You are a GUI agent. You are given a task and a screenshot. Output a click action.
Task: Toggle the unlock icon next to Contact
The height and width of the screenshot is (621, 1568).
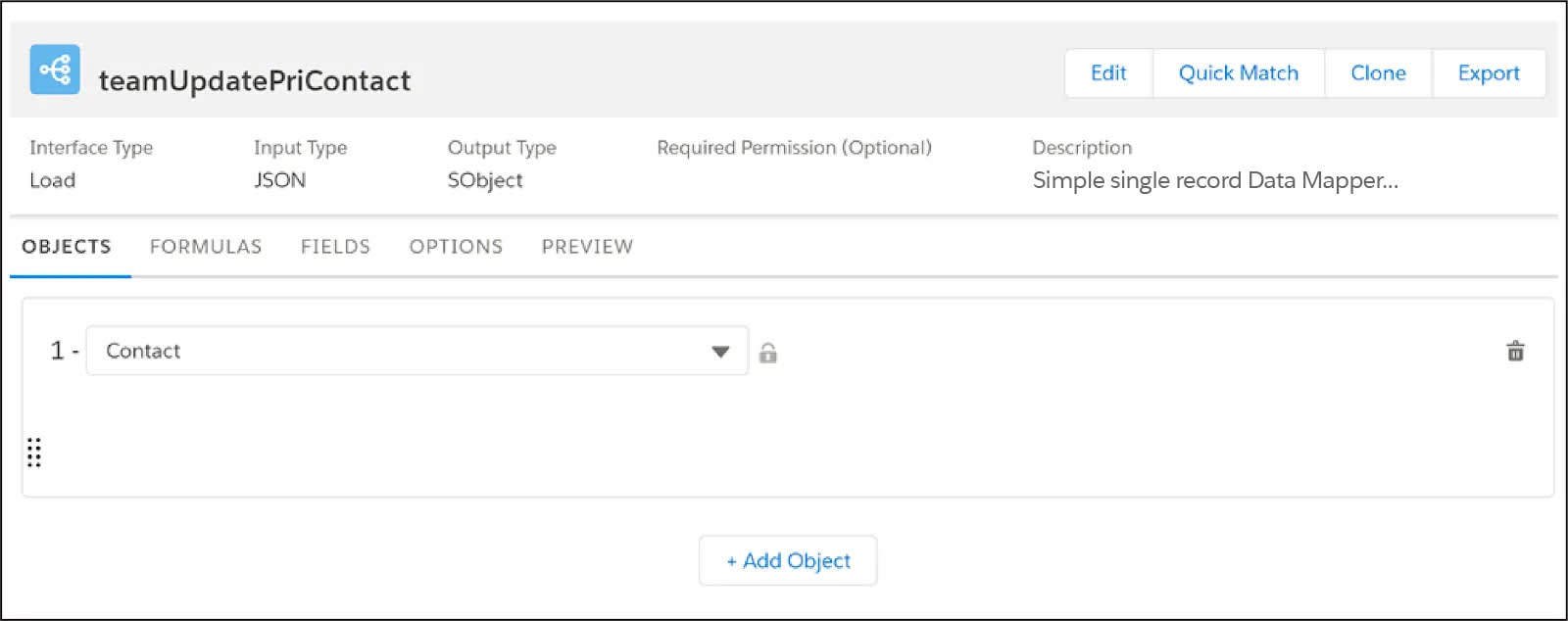pyautogui.click(x=768, y=353)
